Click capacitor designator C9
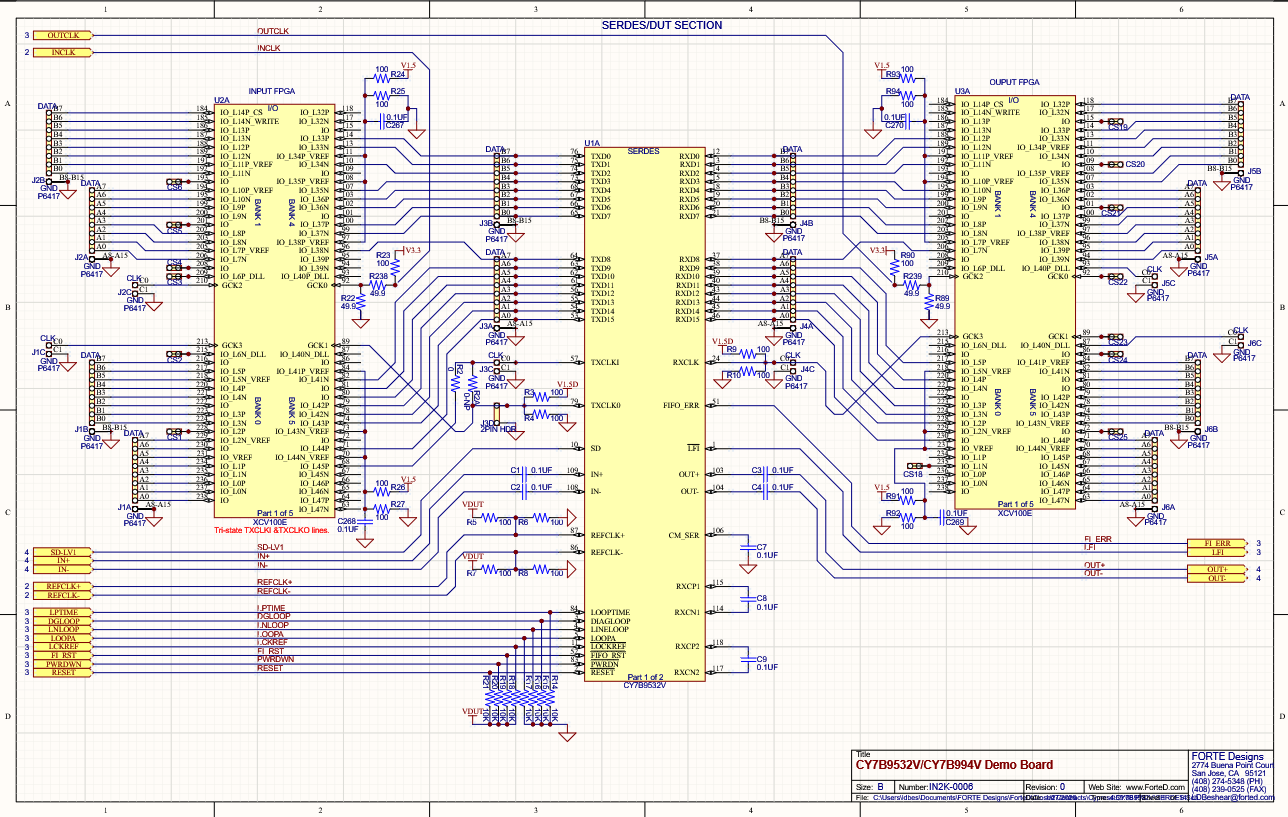 [762, 659]
